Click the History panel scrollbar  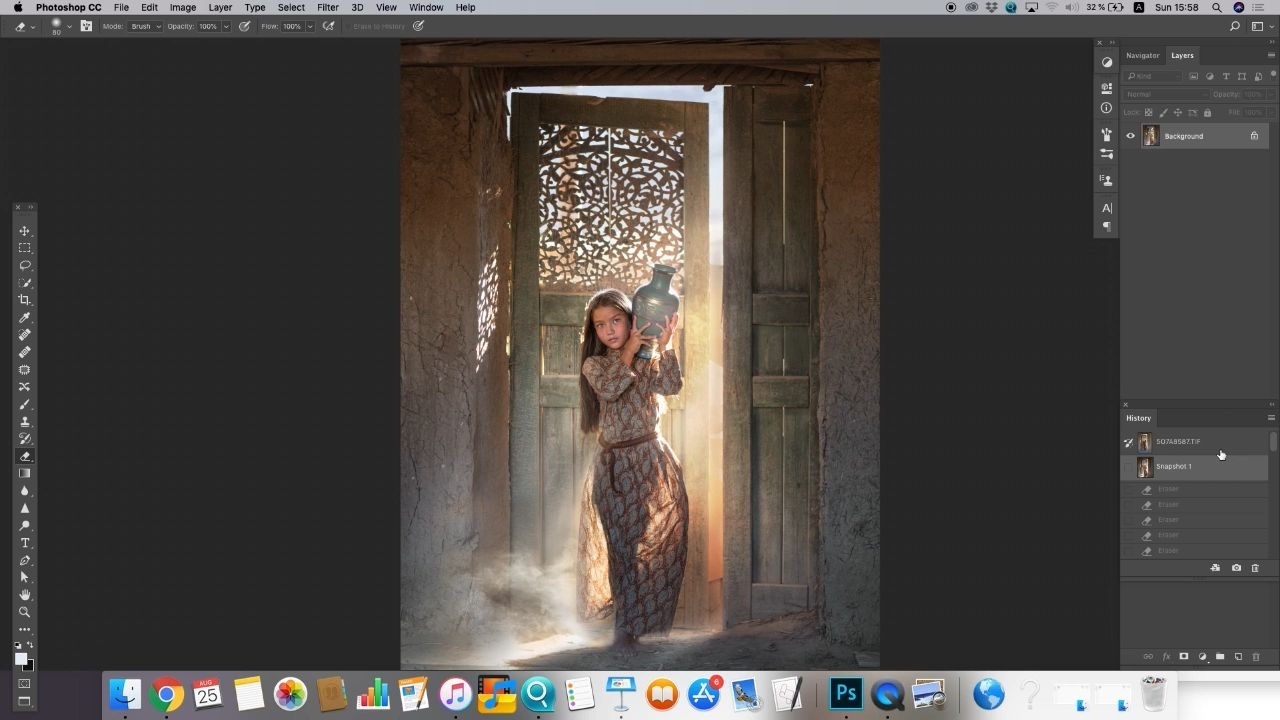[x=1273, y=441]
